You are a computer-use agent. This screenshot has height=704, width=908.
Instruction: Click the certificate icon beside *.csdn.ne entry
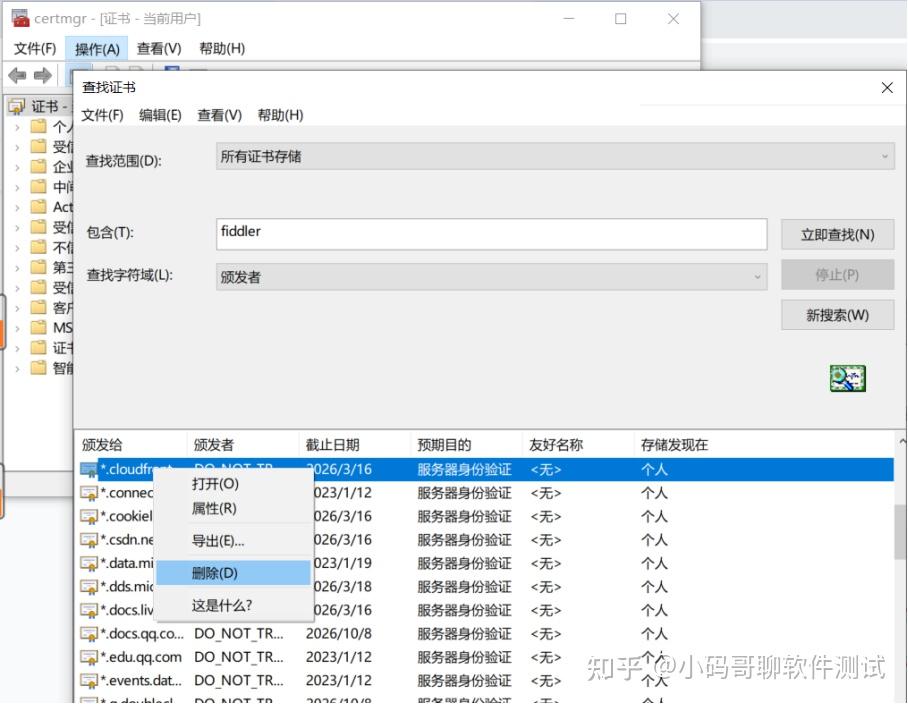tap(87, 540)
